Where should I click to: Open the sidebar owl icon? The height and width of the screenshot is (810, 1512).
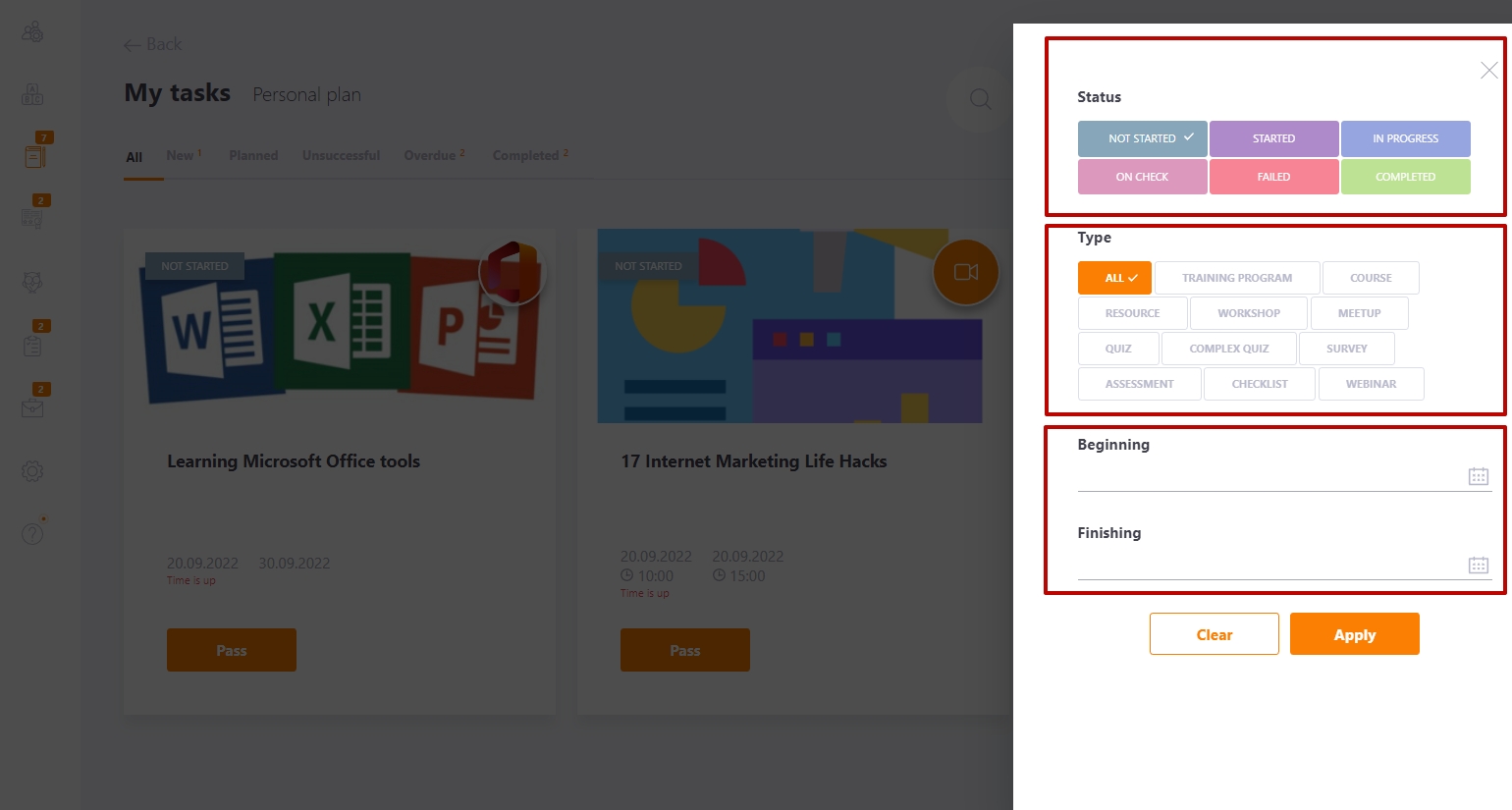click(x=32, y=283)
